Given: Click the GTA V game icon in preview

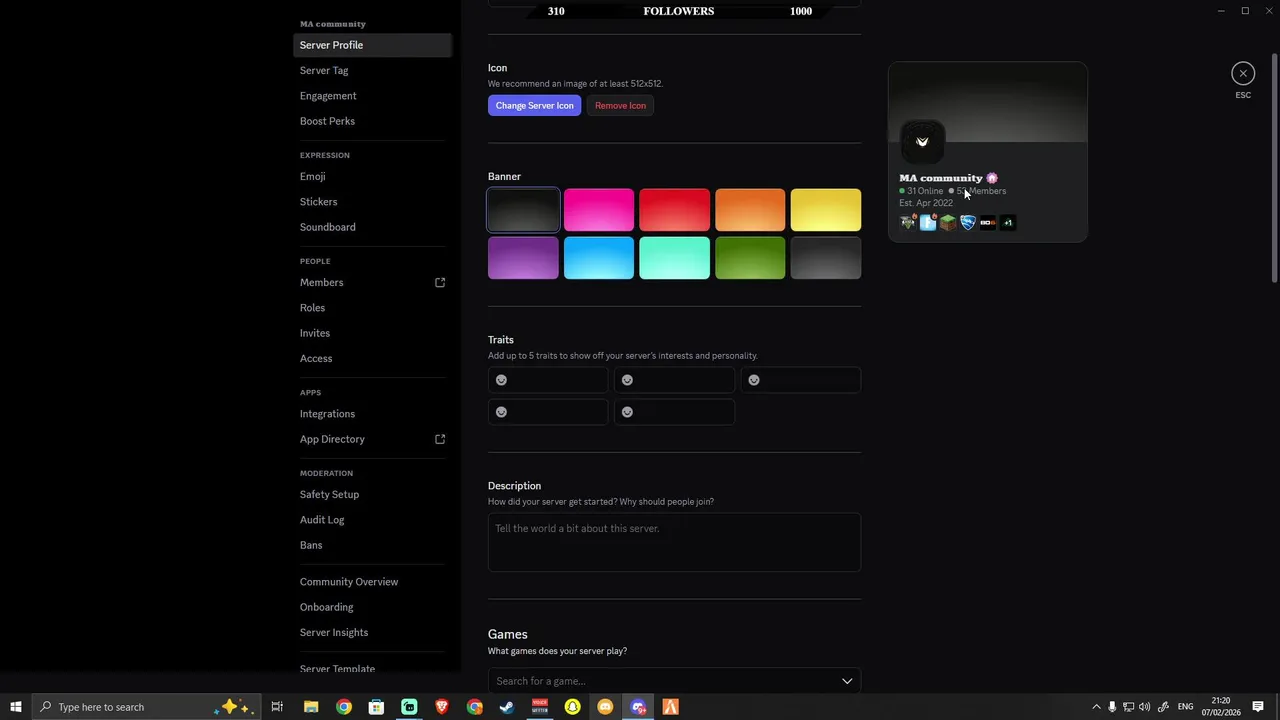Looking at the screenshot, I should [x=908, y=222].
